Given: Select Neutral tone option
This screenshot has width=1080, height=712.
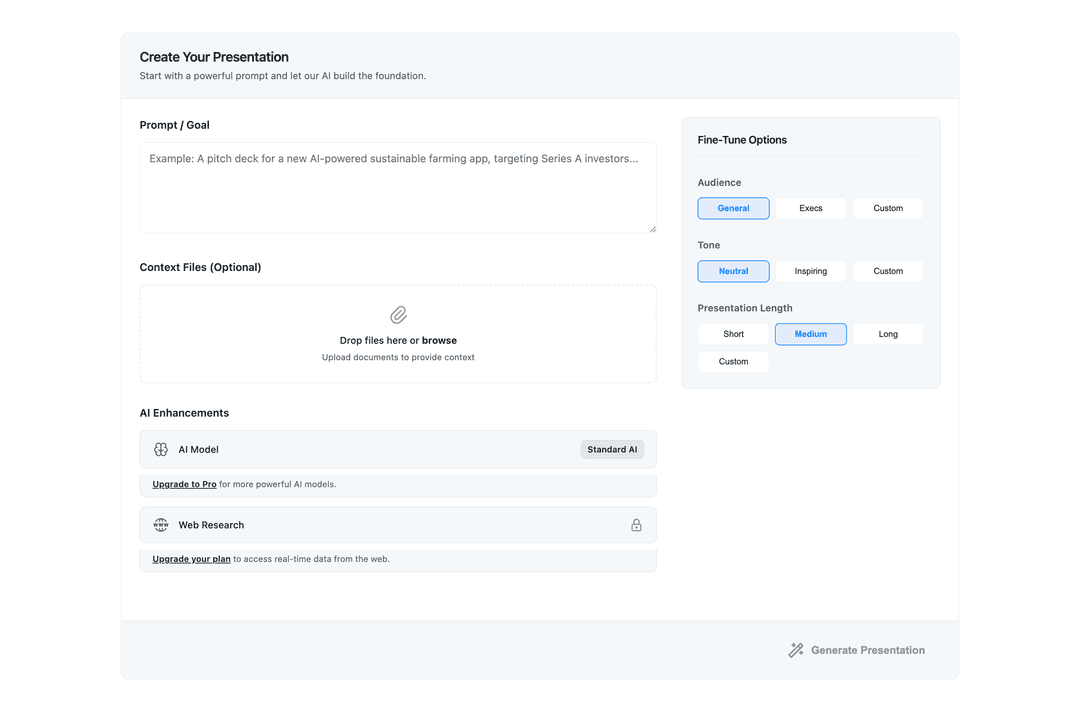Looking at the screenshot, I should coord(733,271).
